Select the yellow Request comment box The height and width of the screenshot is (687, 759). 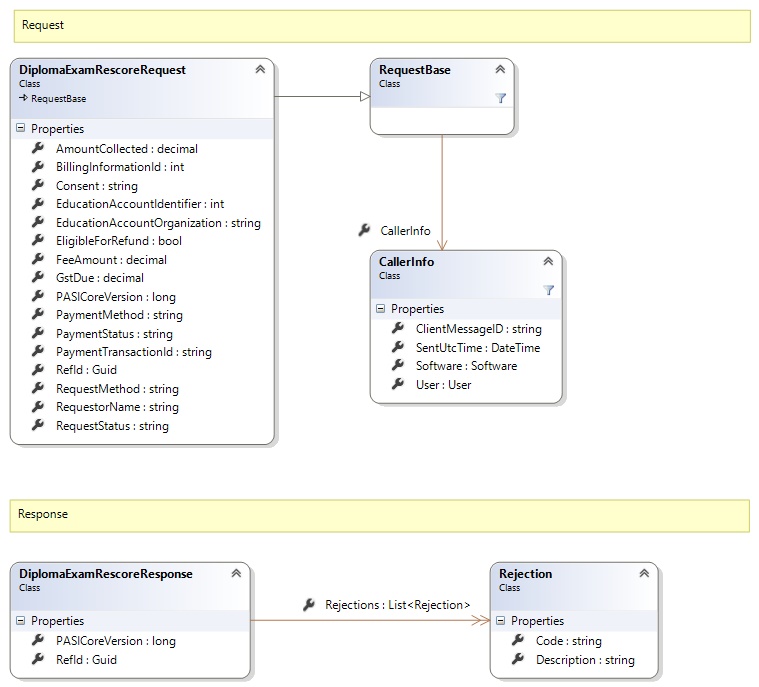click(x=381, y=26)
